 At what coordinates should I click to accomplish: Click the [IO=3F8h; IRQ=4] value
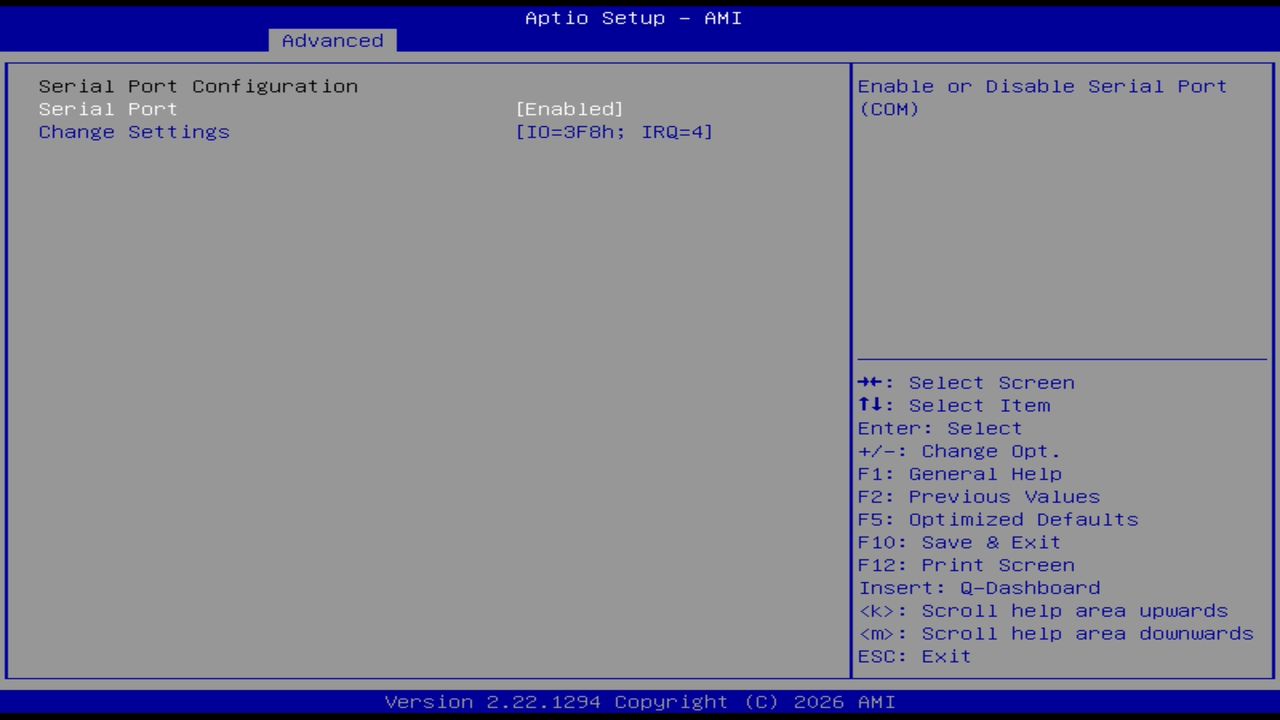point(614,132)
